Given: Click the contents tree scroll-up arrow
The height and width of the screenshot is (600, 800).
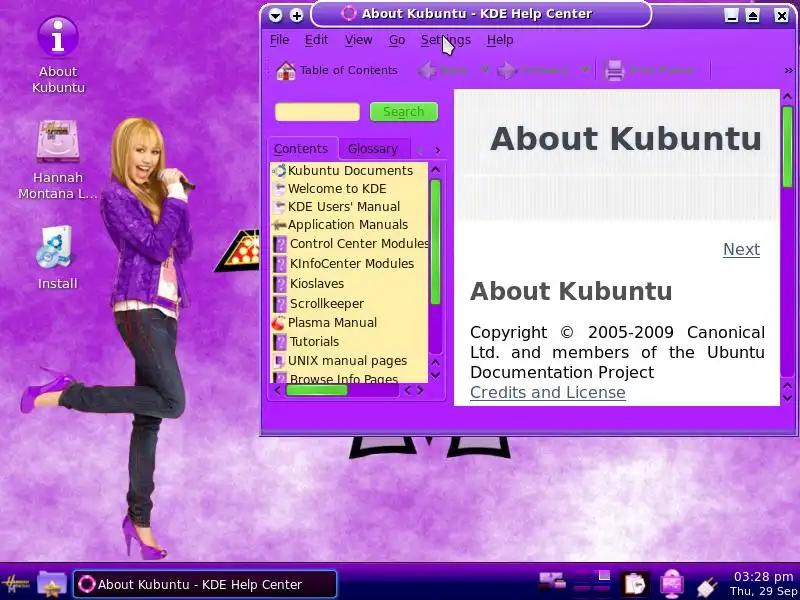Looking at the screenshot, I should pos(435,169).
